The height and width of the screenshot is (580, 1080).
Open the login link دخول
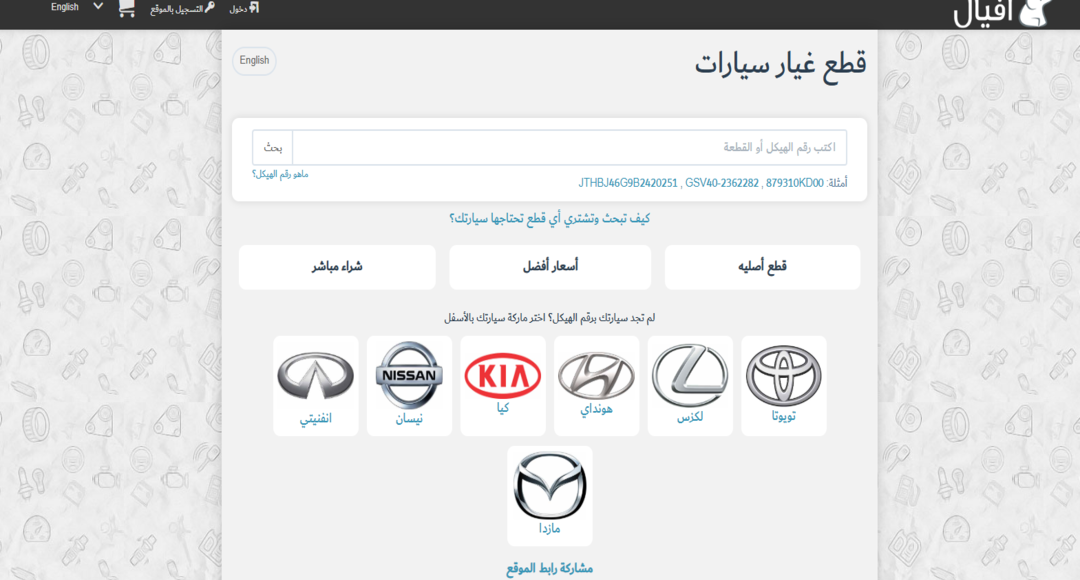pyautogui.click(x=244, y=8)
